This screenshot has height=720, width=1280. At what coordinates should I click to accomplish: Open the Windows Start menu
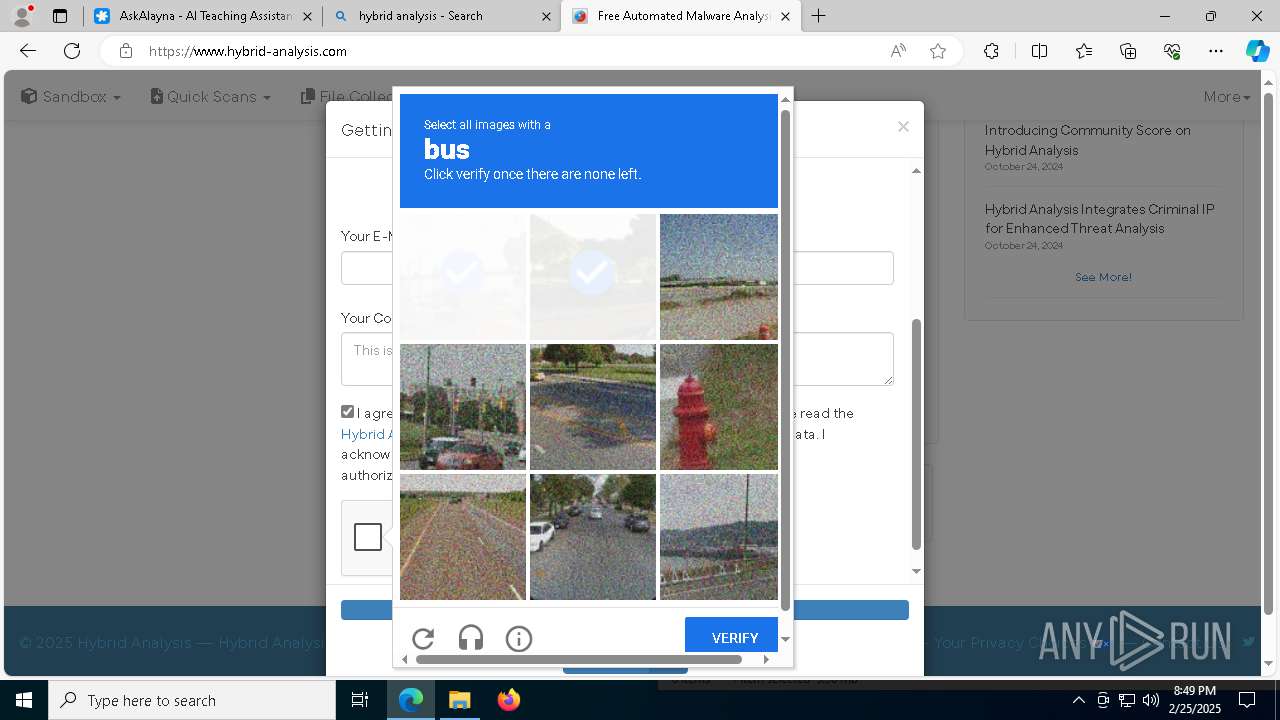tap(24, 700)
